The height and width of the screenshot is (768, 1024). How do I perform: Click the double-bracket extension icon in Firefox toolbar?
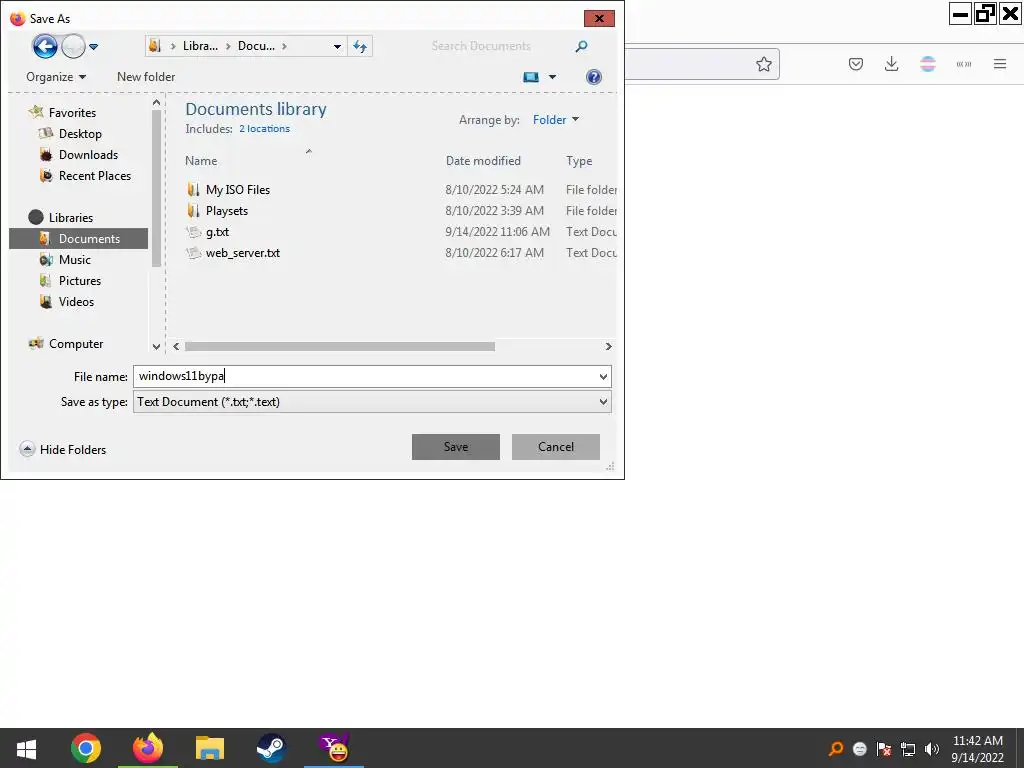click(x=964, y=64)
